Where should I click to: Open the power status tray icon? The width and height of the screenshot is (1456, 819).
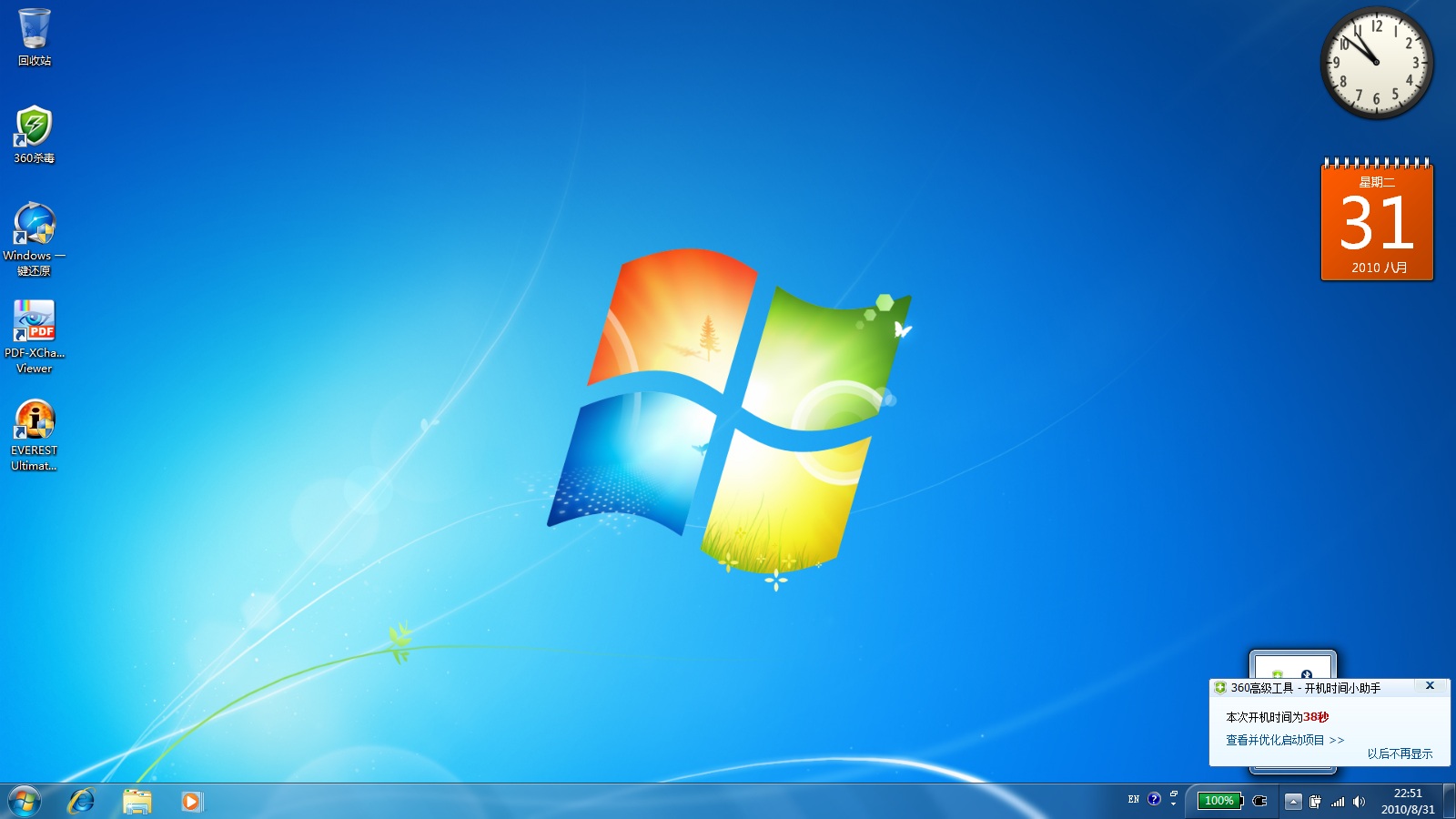(1315, 802)
